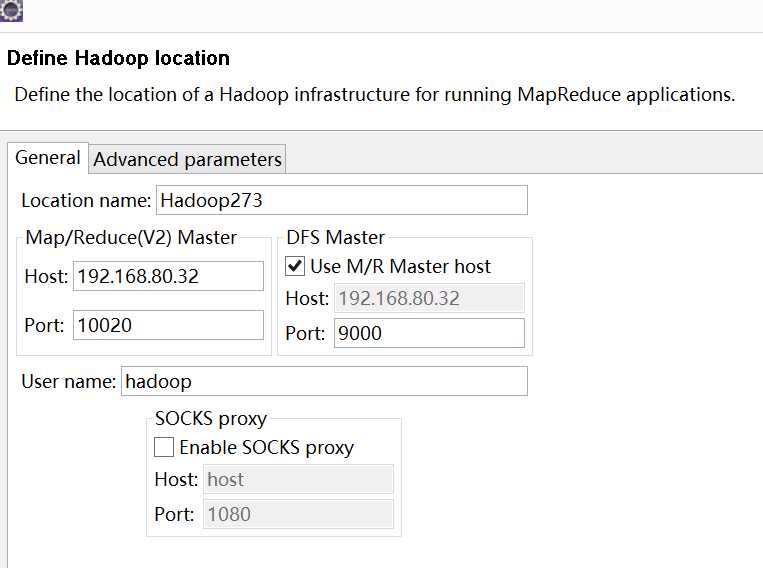Click the DFS Master group label

(x=335, y=238)
